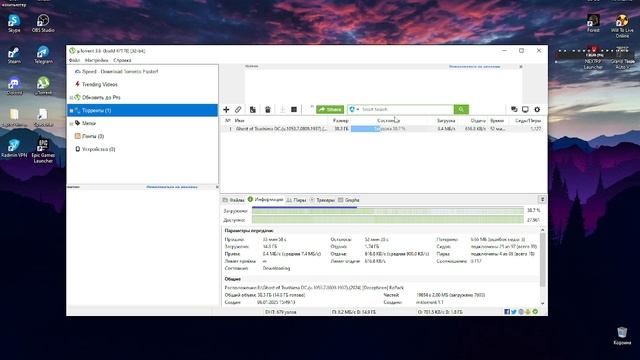The height and width of the screenshot is (360, 640).
Task: Open the Настройки menu
Action: coord(97,60)
